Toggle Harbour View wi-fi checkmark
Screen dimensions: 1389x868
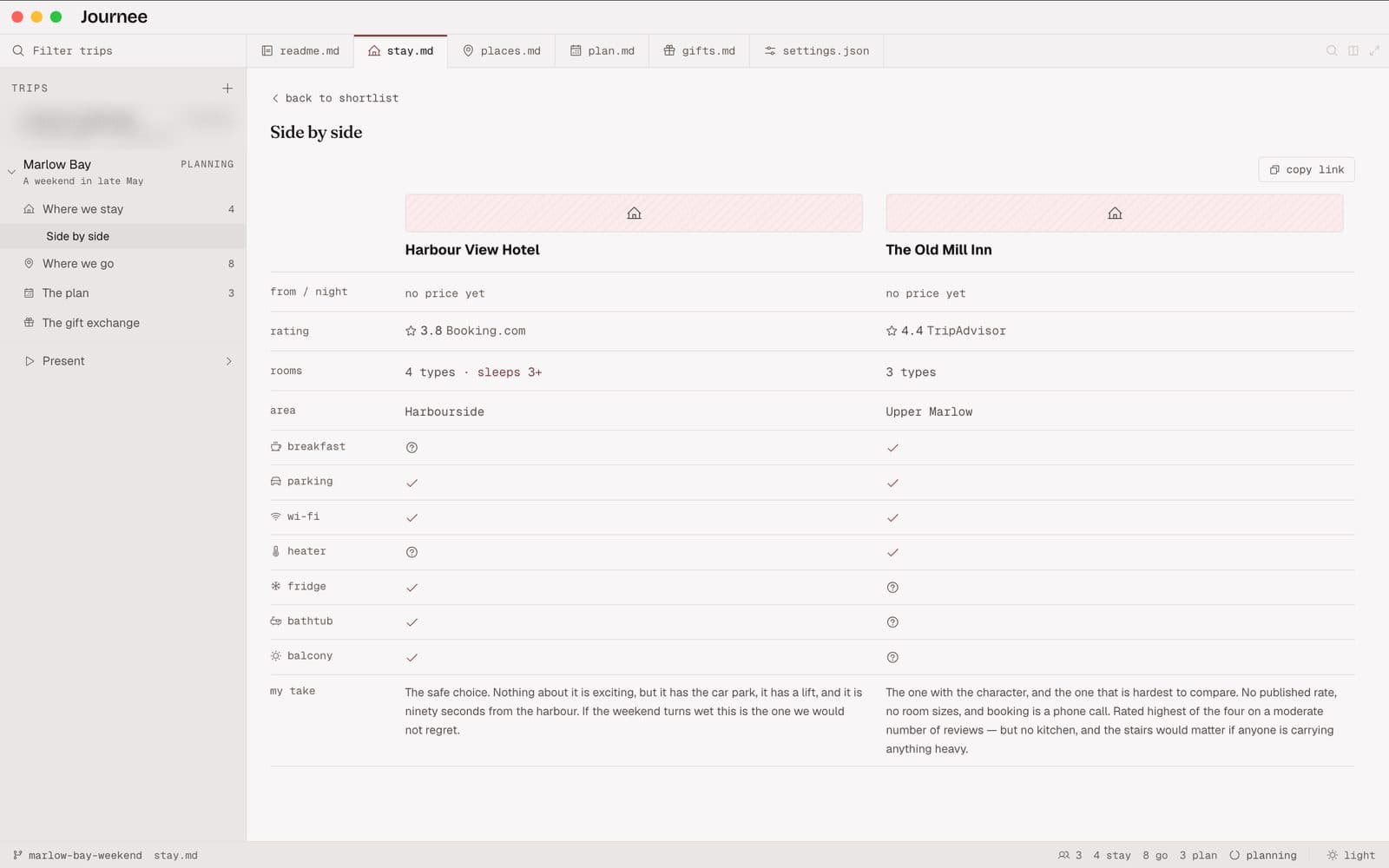click(411, 517)
